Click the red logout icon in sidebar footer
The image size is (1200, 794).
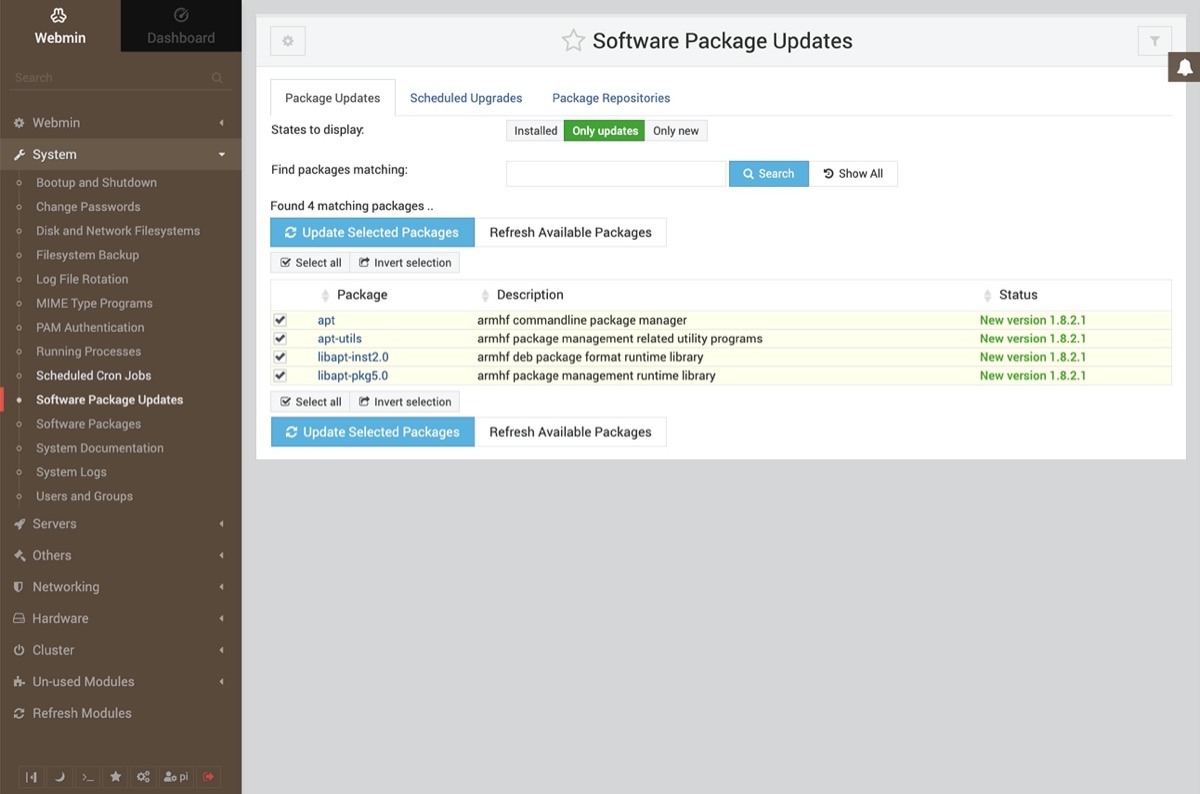click(x=209, y=777)
